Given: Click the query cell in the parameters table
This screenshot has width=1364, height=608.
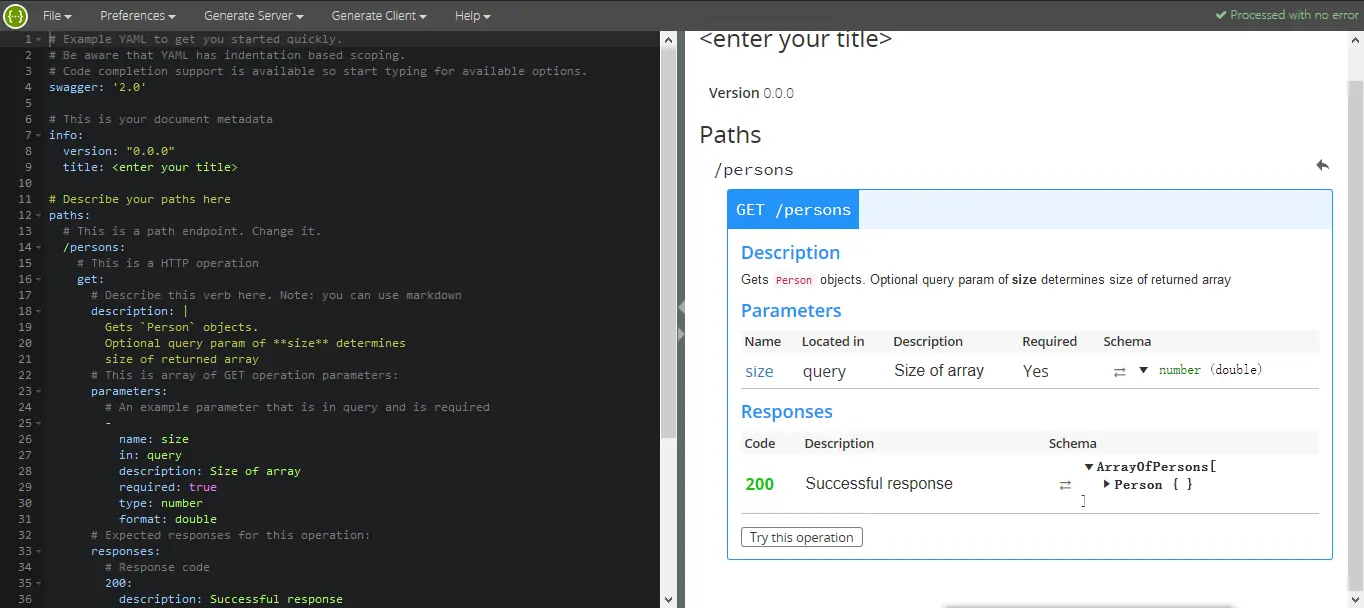Looking at the screenshot, I should click(x=824, y=371).
